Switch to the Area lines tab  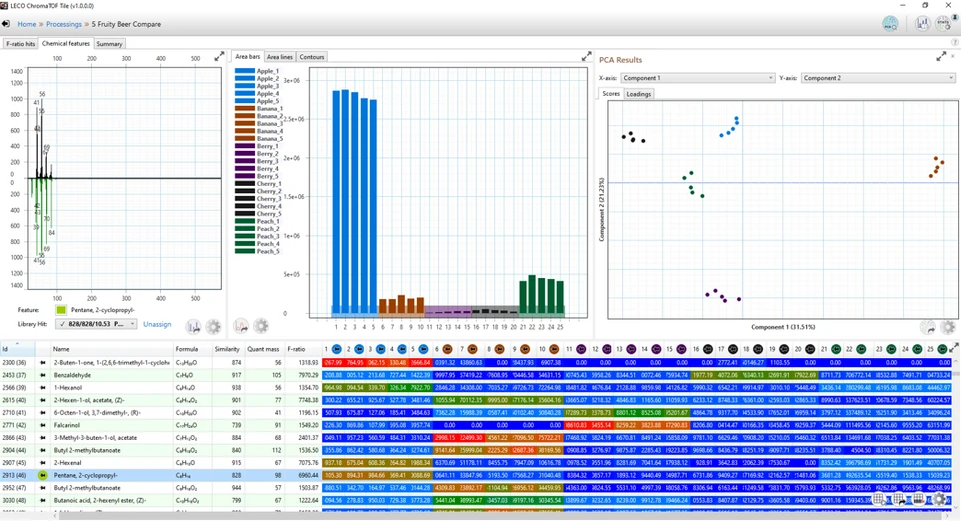coord(279,57)
